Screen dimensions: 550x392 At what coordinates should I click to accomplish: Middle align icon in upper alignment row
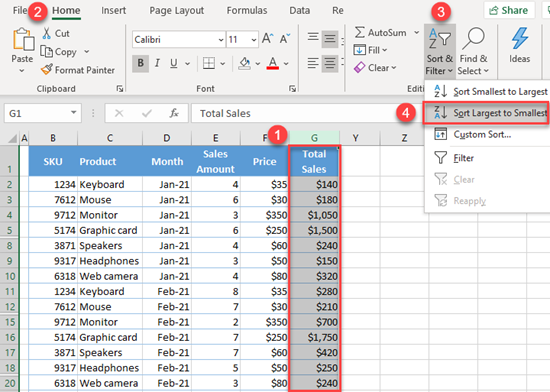329,38
